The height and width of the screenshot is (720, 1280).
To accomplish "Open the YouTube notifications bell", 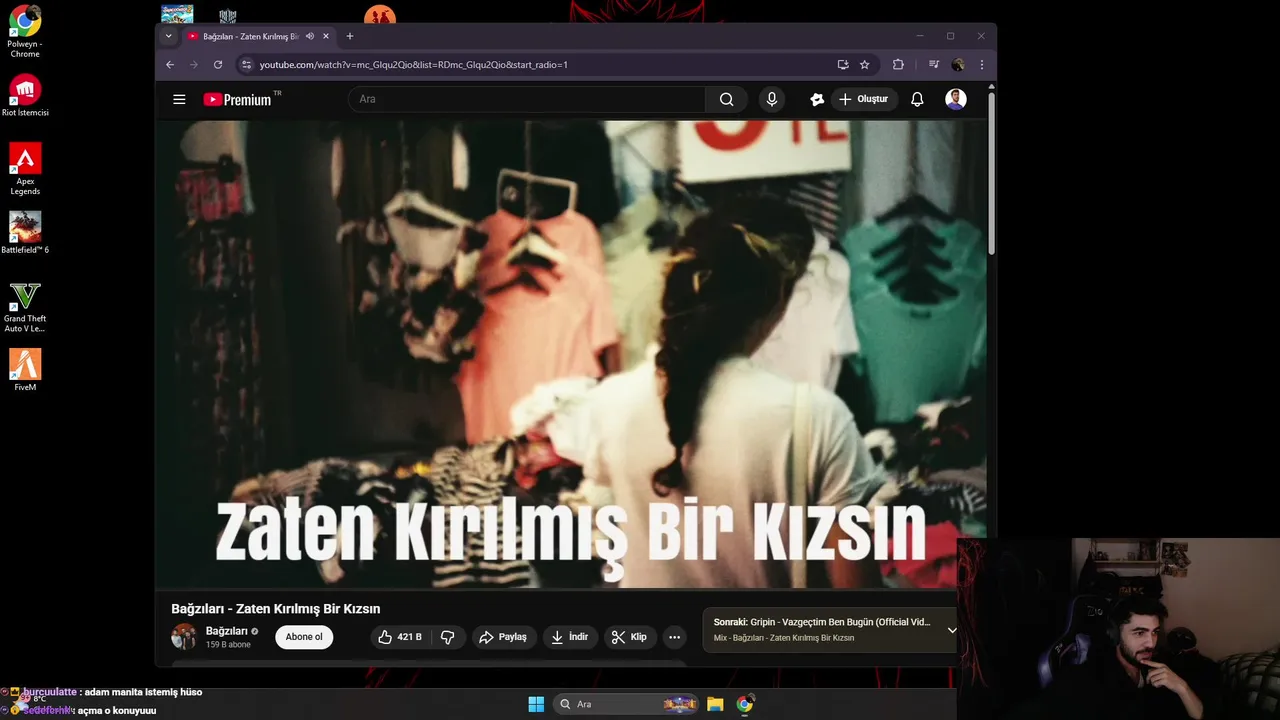I will click(917, 99).
